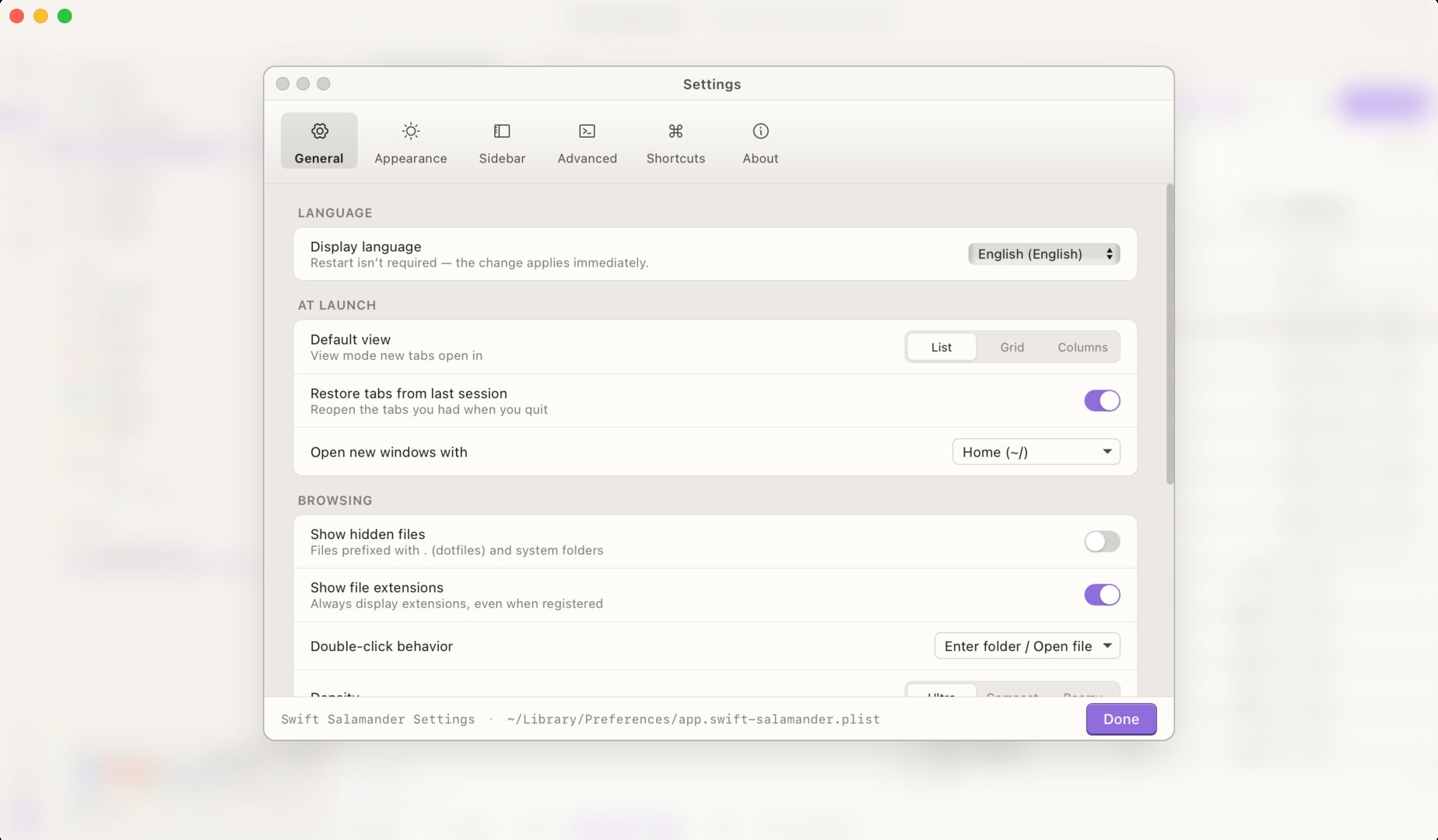Open the Advanced terminal icon
The width and height of the screenshot is (1438, 840).
tap(587, 131)
